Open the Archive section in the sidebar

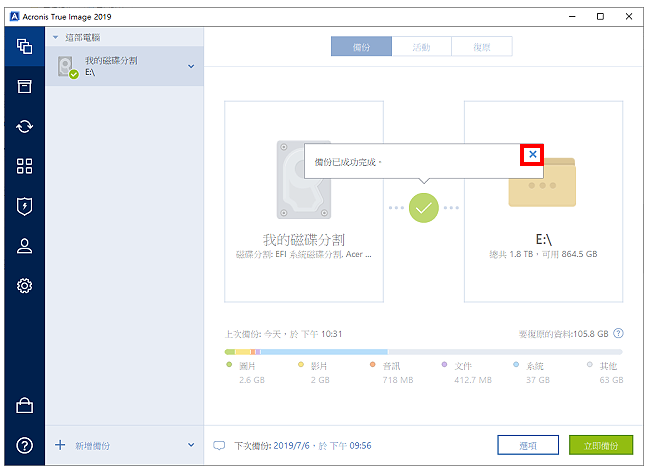pos(25,86)
